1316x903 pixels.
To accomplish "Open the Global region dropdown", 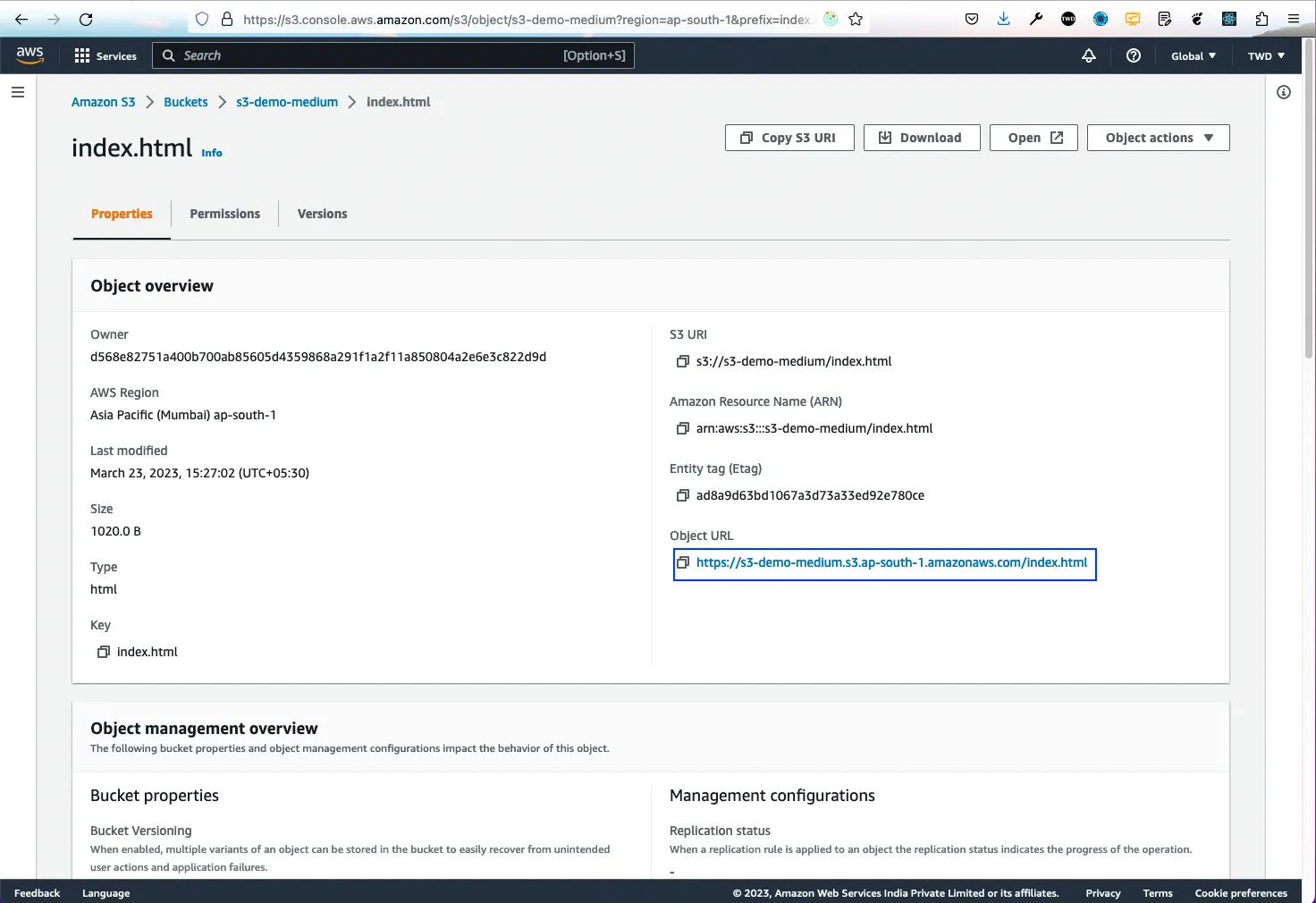I will click(1194, 55).
